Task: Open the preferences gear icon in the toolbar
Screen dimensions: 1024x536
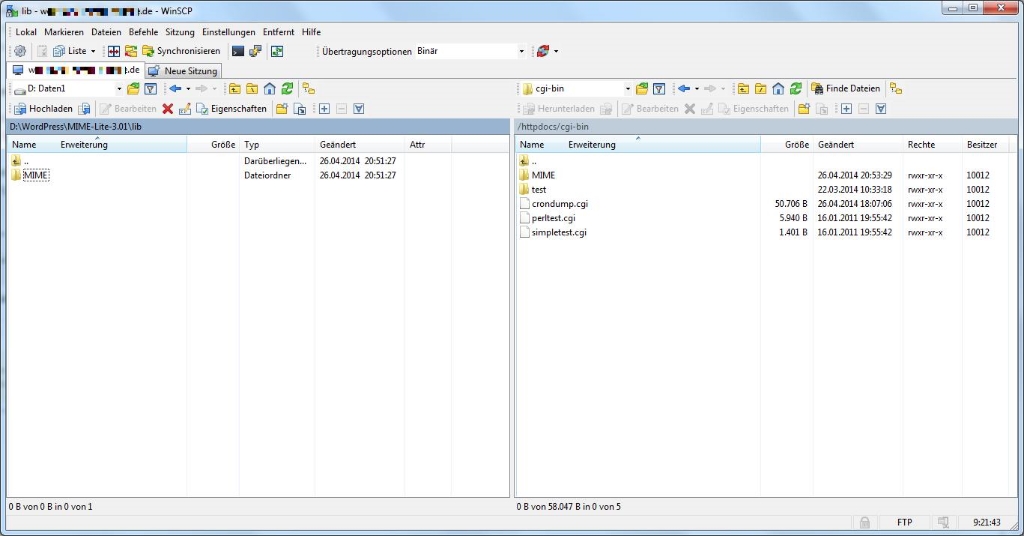Action: tap(19, 51)
